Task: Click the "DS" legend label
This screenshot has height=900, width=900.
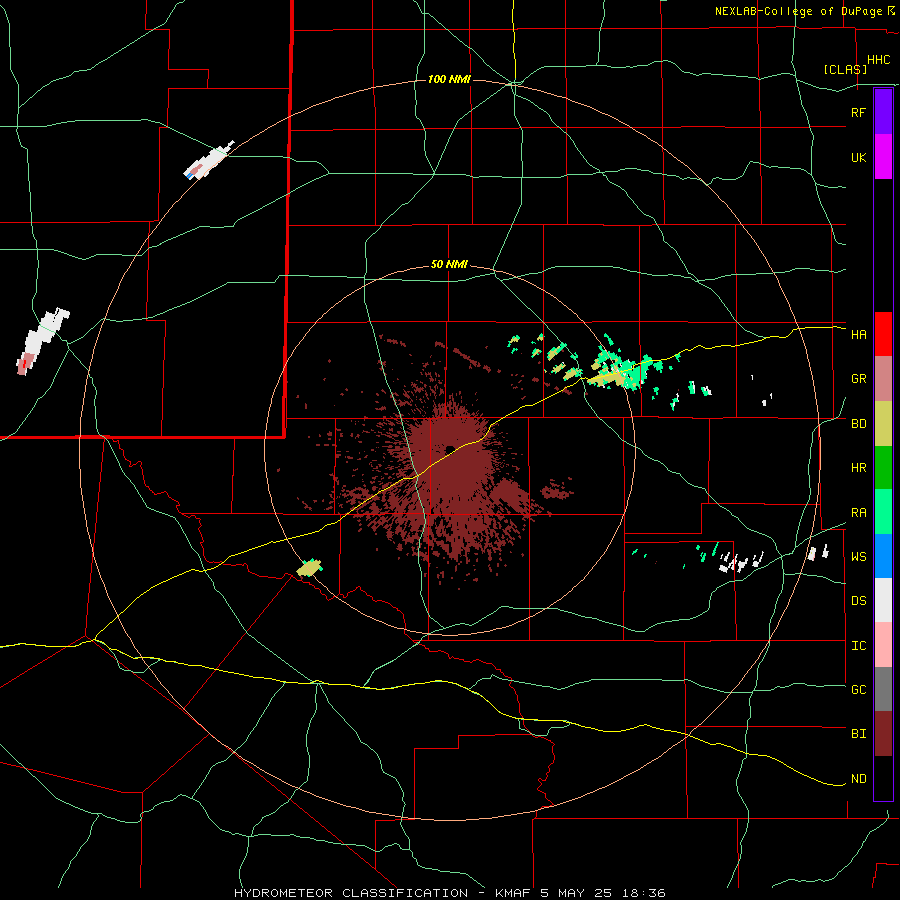Action: tap(858, 601)
